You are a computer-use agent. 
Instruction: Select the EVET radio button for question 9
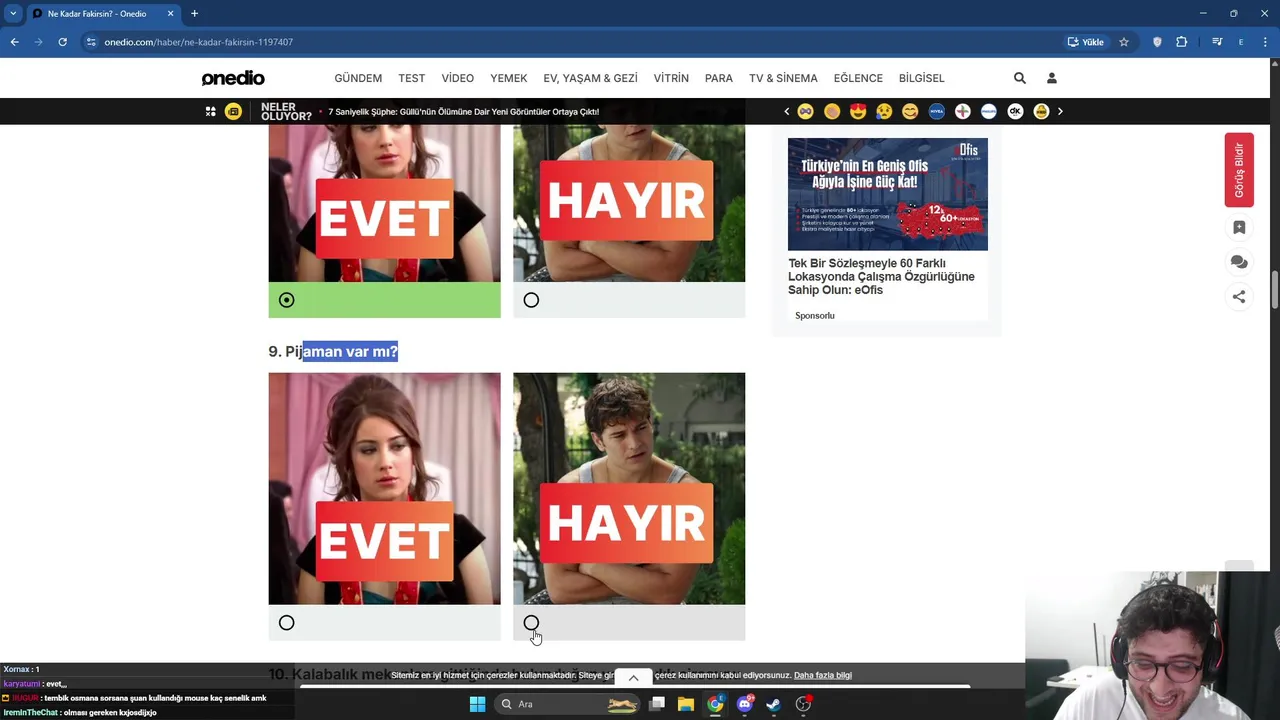[286, 623]
